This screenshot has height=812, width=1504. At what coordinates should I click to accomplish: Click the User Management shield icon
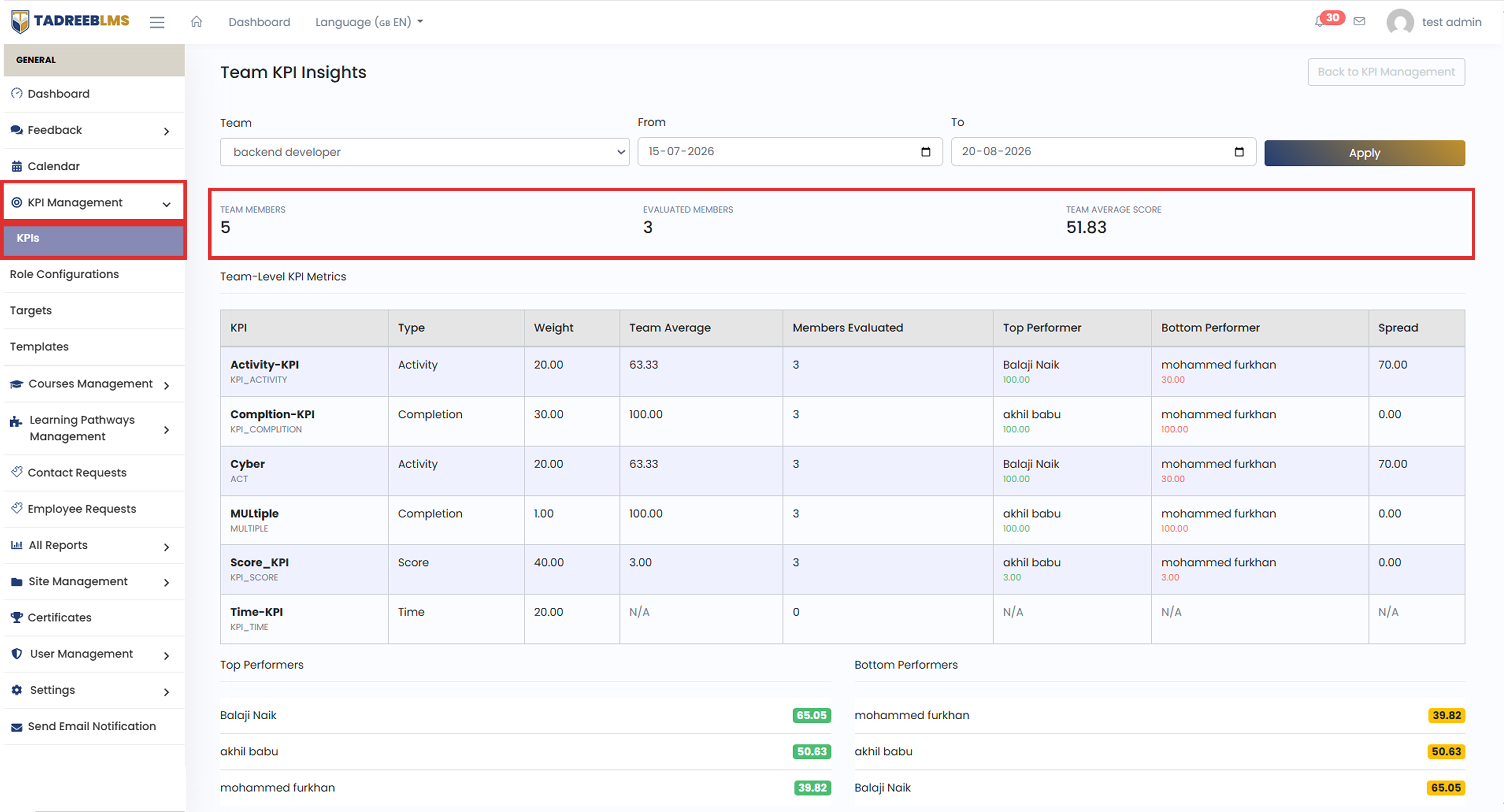17,654
